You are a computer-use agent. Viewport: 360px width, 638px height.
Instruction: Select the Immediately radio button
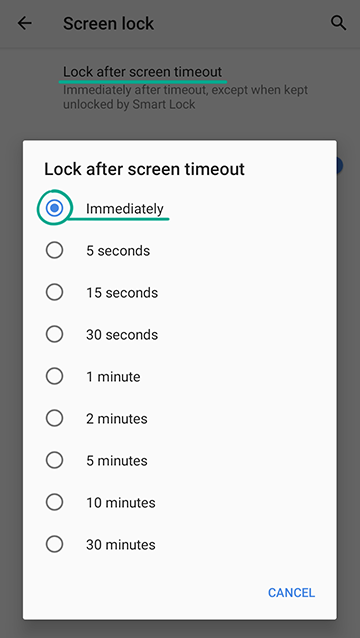[x=54, y=208]
